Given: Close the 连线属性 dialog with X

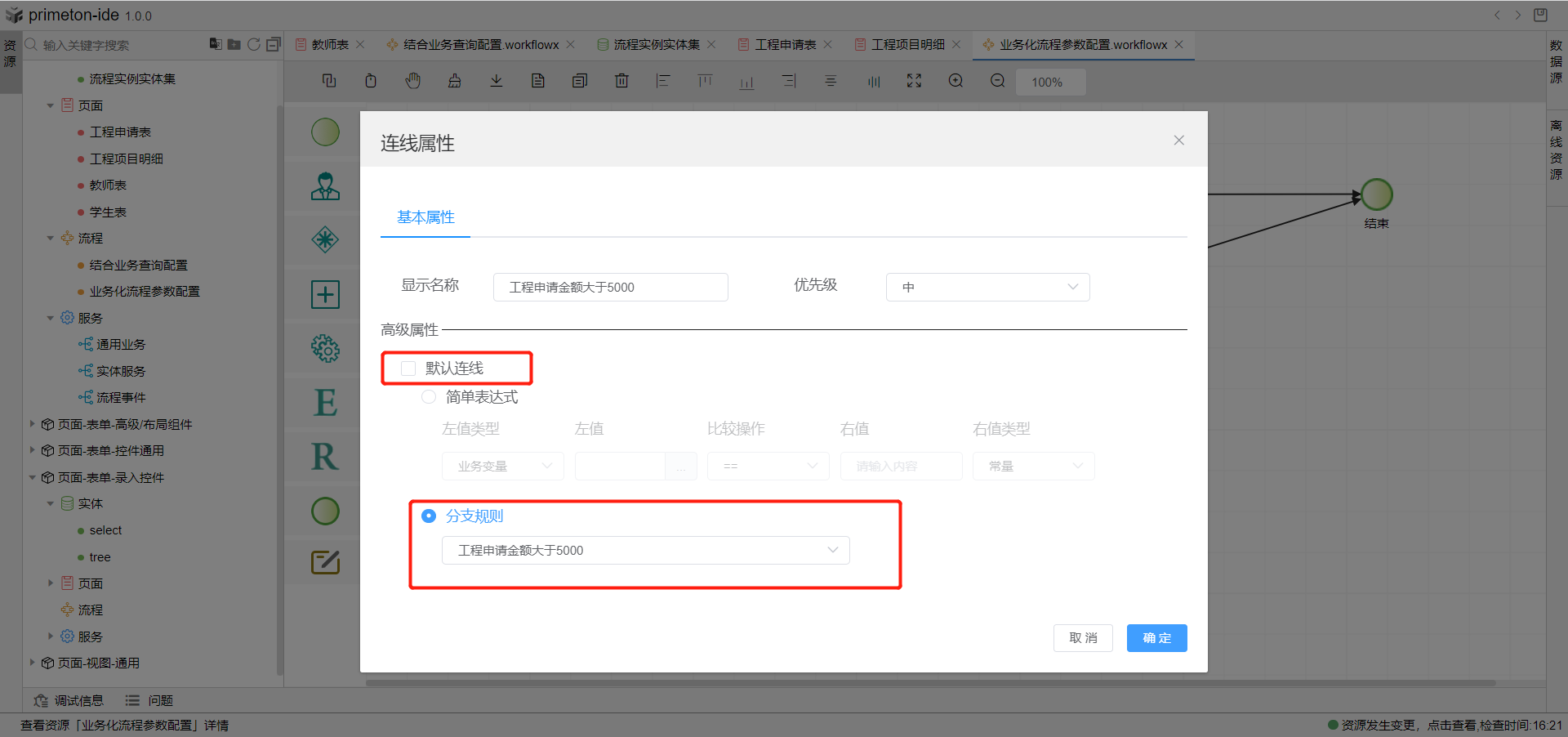Looking at the screenshot, I should (x=1178, y=141).
